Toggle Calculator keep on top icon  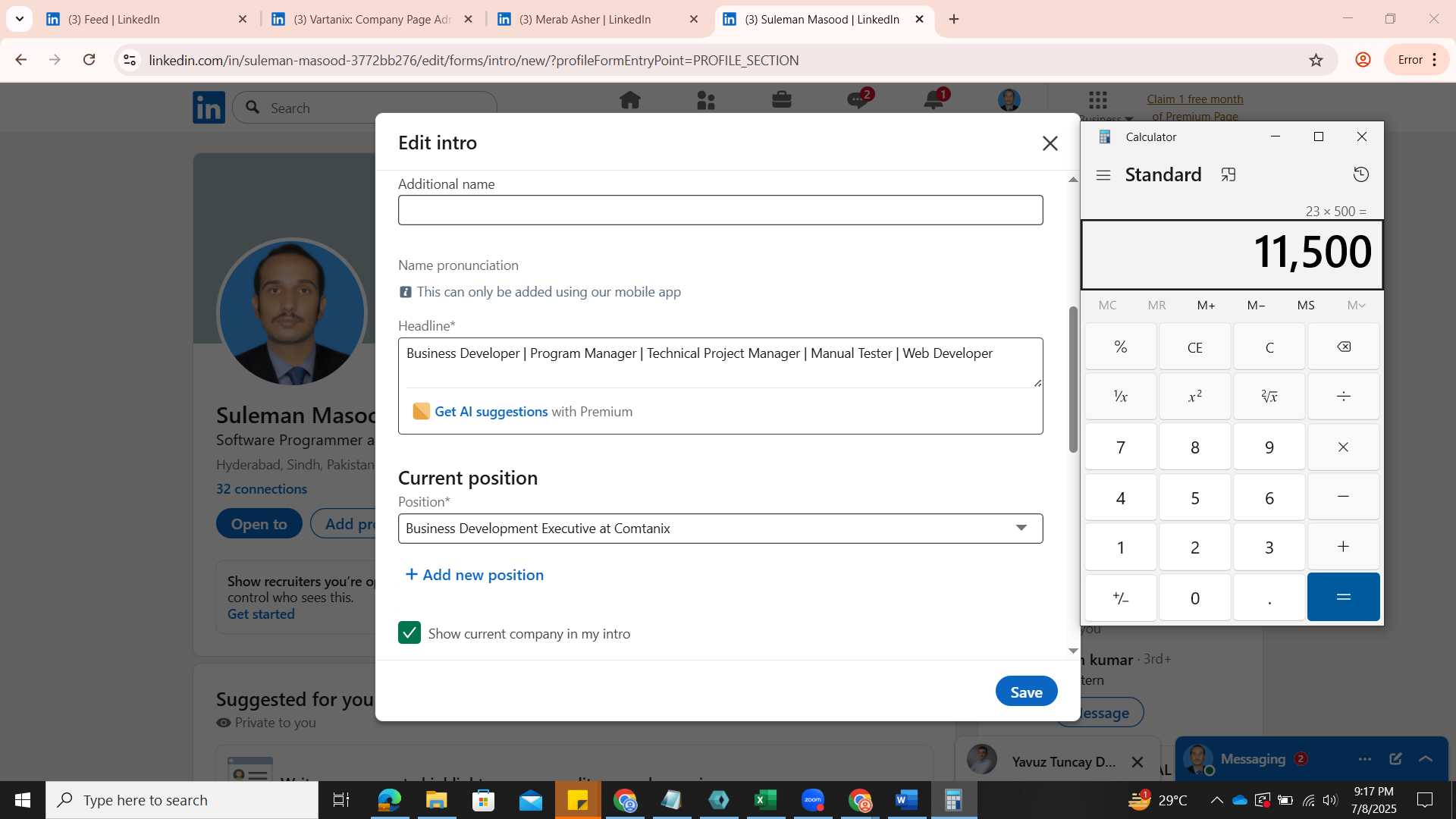(x=1228, y=175)
